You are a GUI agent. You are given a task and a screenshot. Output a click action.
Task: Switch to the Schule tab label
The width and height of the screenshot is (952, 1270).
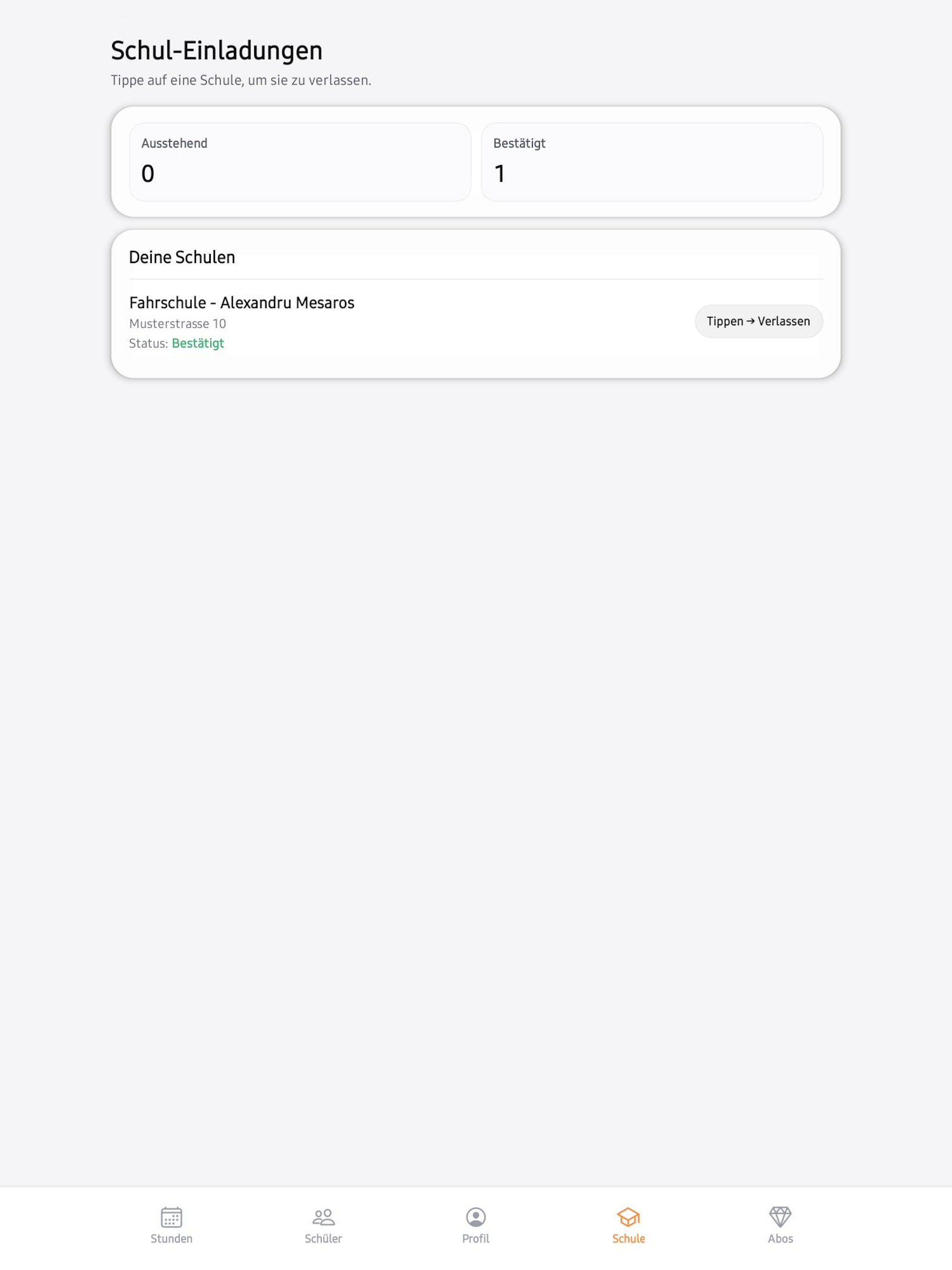tap(628, 1239)
